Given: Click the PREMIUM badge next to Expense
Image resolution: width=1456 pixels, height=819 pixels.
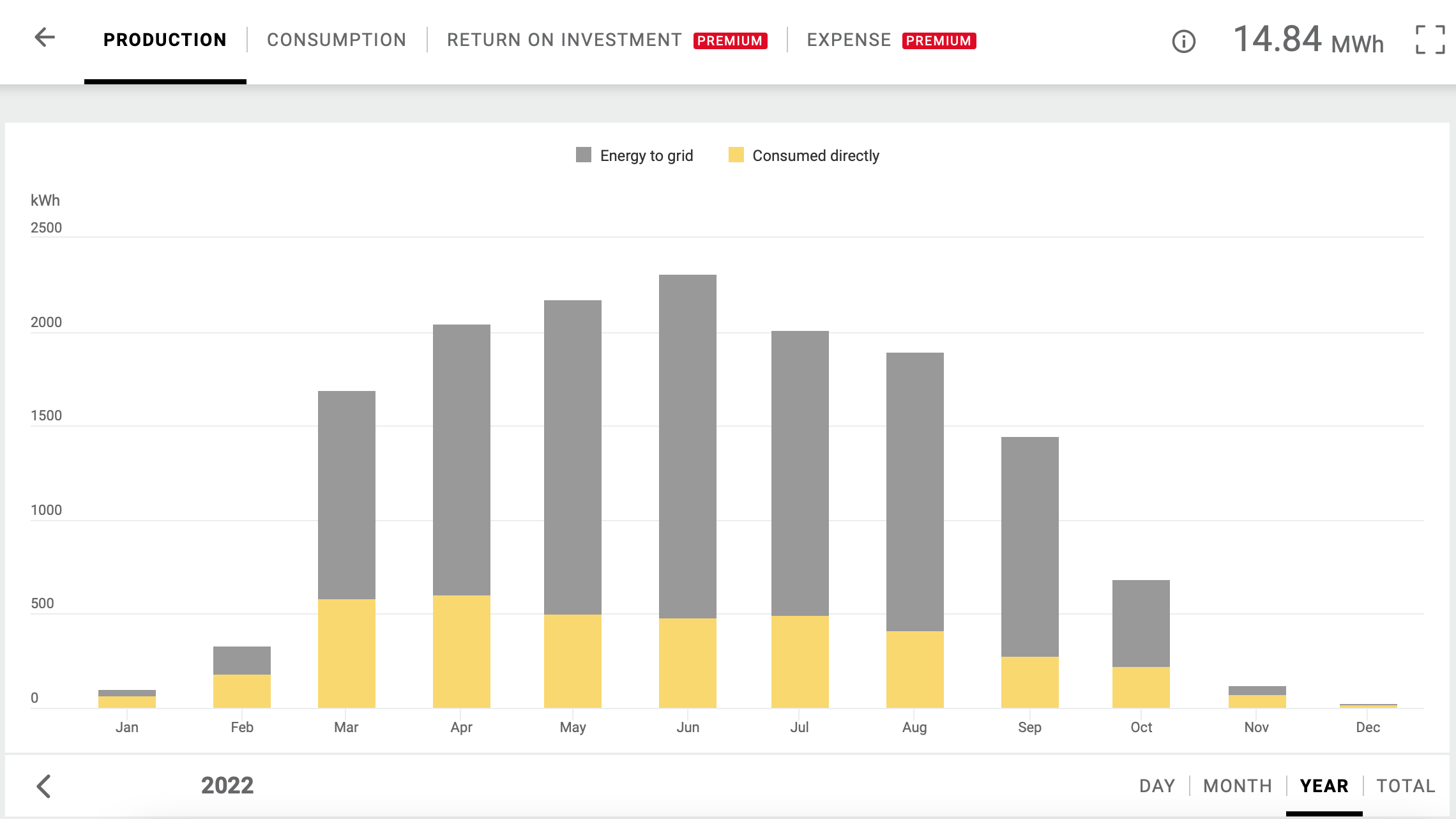Looking at the screenshot, I should pyautogui.click(x=939, y=41).
